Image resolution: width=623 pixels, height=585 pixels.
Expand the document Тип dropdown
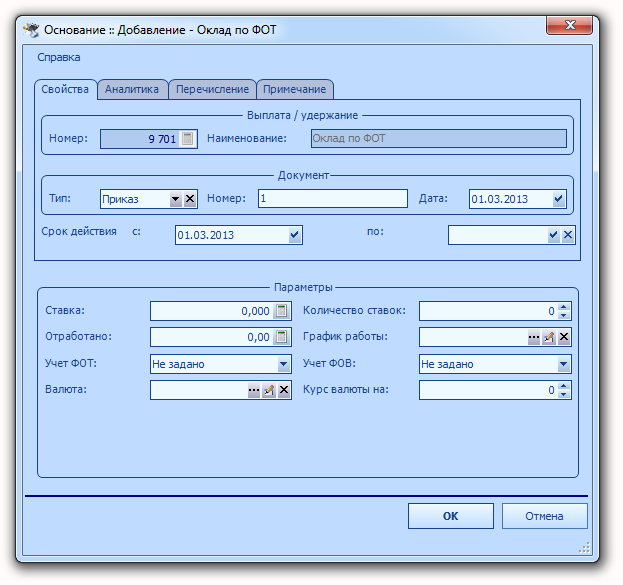pyautogui.click(x=175, y=199)
